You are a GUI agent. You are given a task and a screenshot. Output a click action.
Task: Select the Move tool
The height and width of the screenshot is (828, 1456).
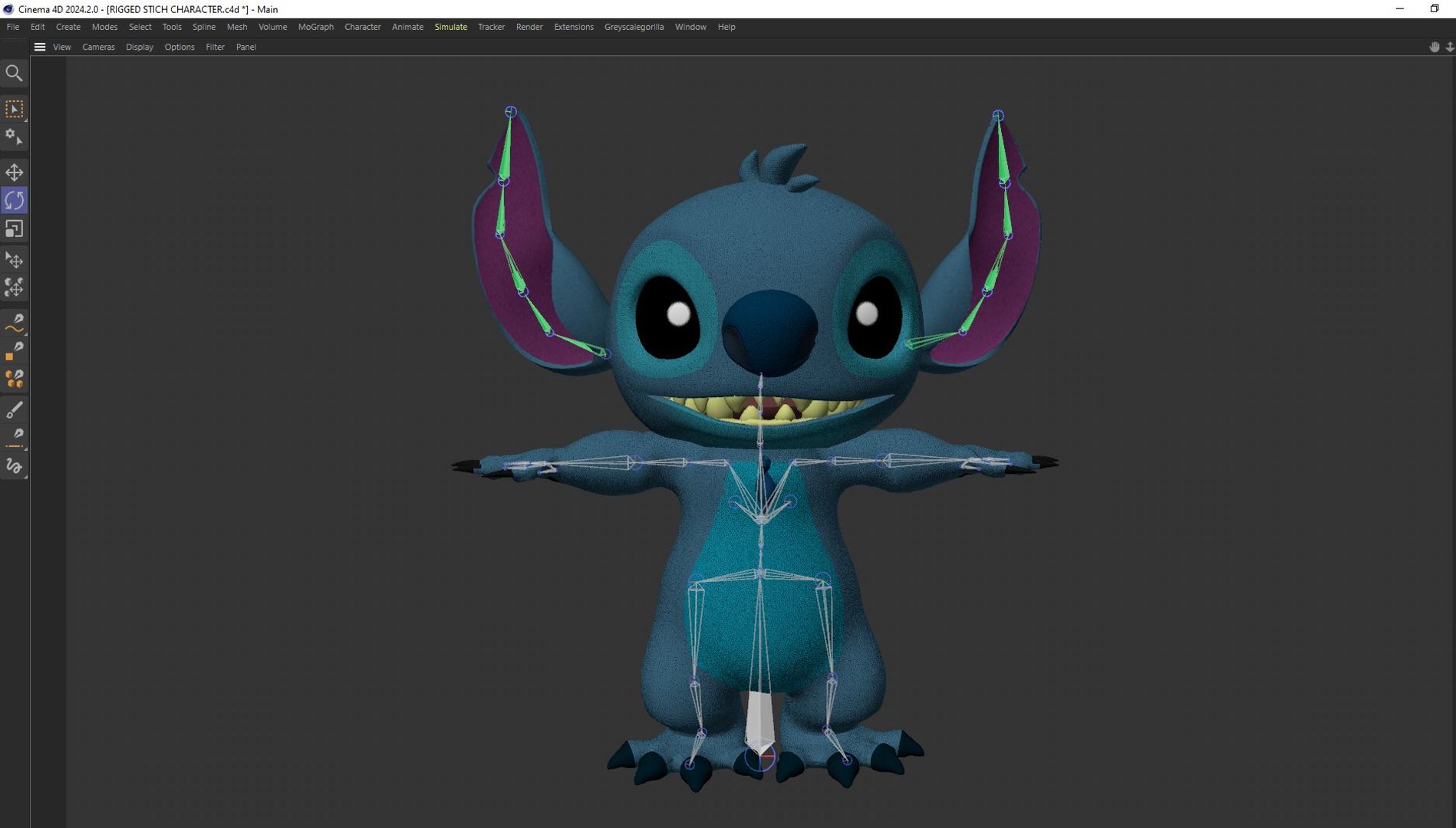(x=14, y=172)
